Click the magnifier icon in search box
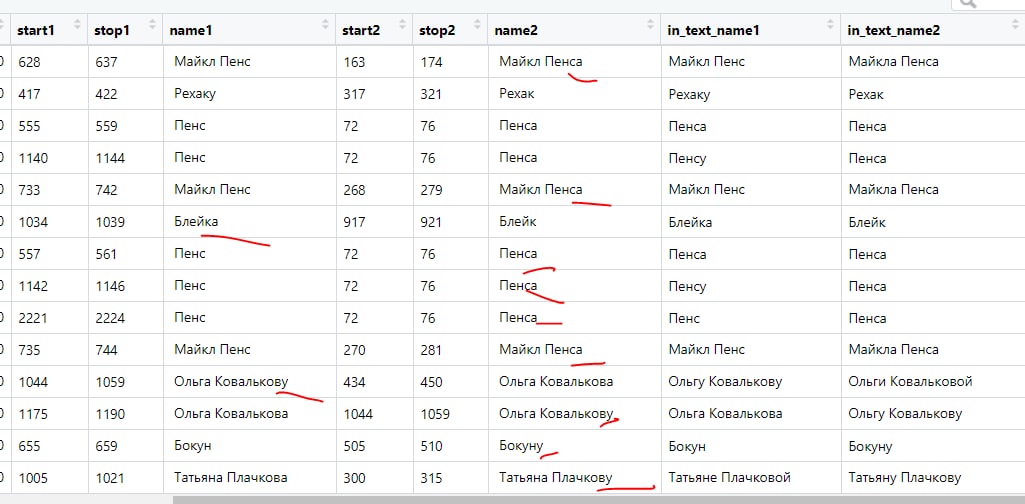Viewport: 1025px width, 504px height. pos(966,4)
